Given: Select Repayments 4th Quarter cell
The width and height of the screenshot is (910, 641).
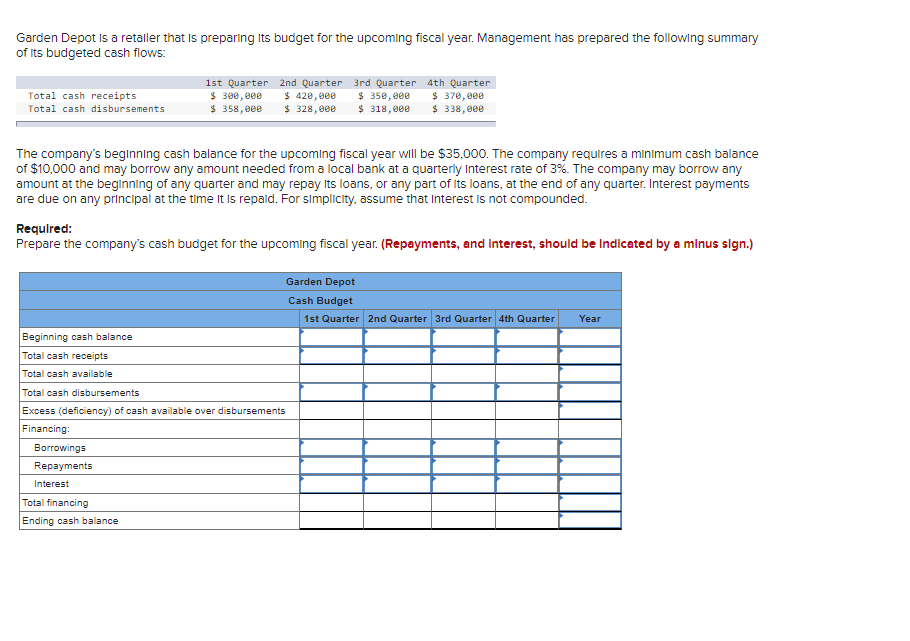Looking at the screenshot, I should tap(527, 466).
